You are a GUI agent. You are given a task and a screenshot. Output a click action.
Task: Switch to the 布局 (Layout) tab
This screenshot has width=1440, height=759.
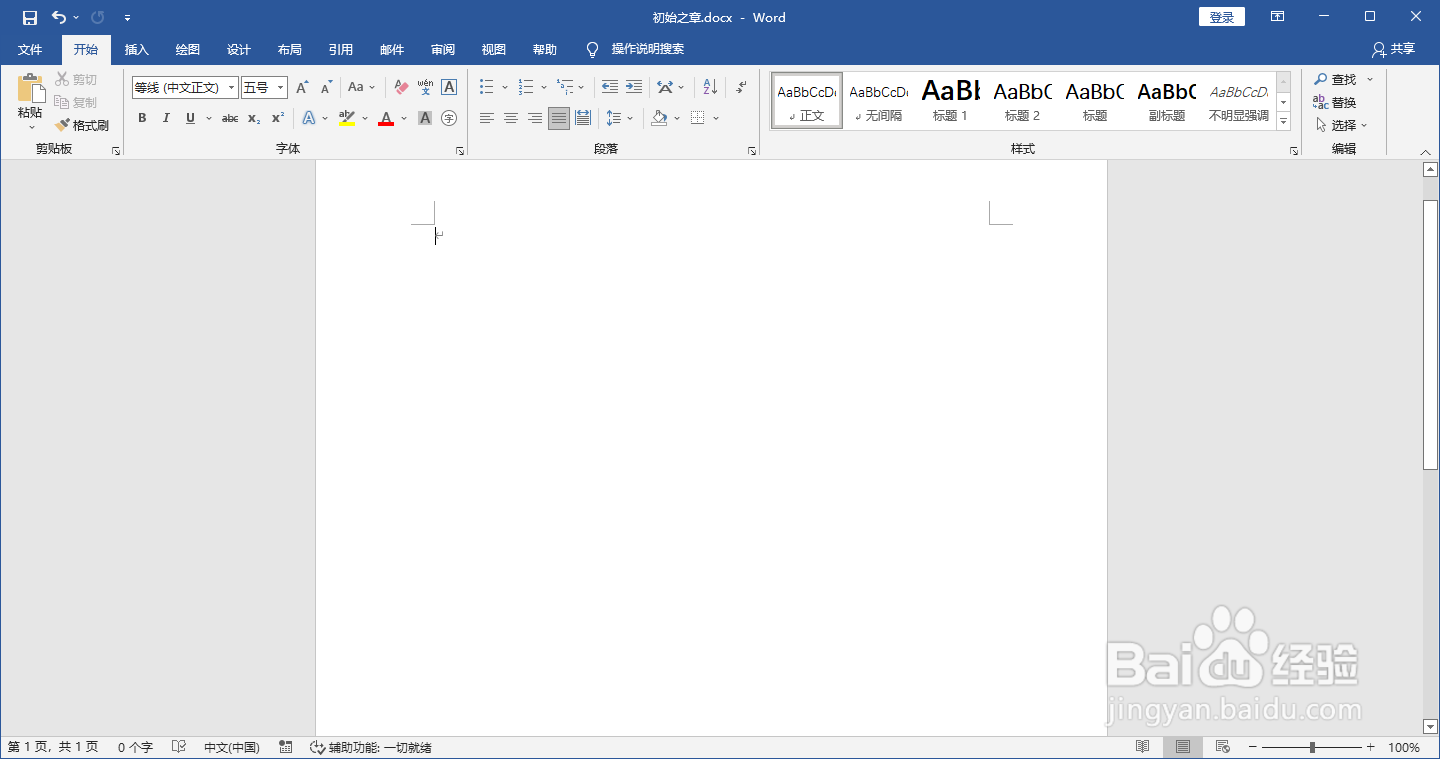[x=290, y=49]
